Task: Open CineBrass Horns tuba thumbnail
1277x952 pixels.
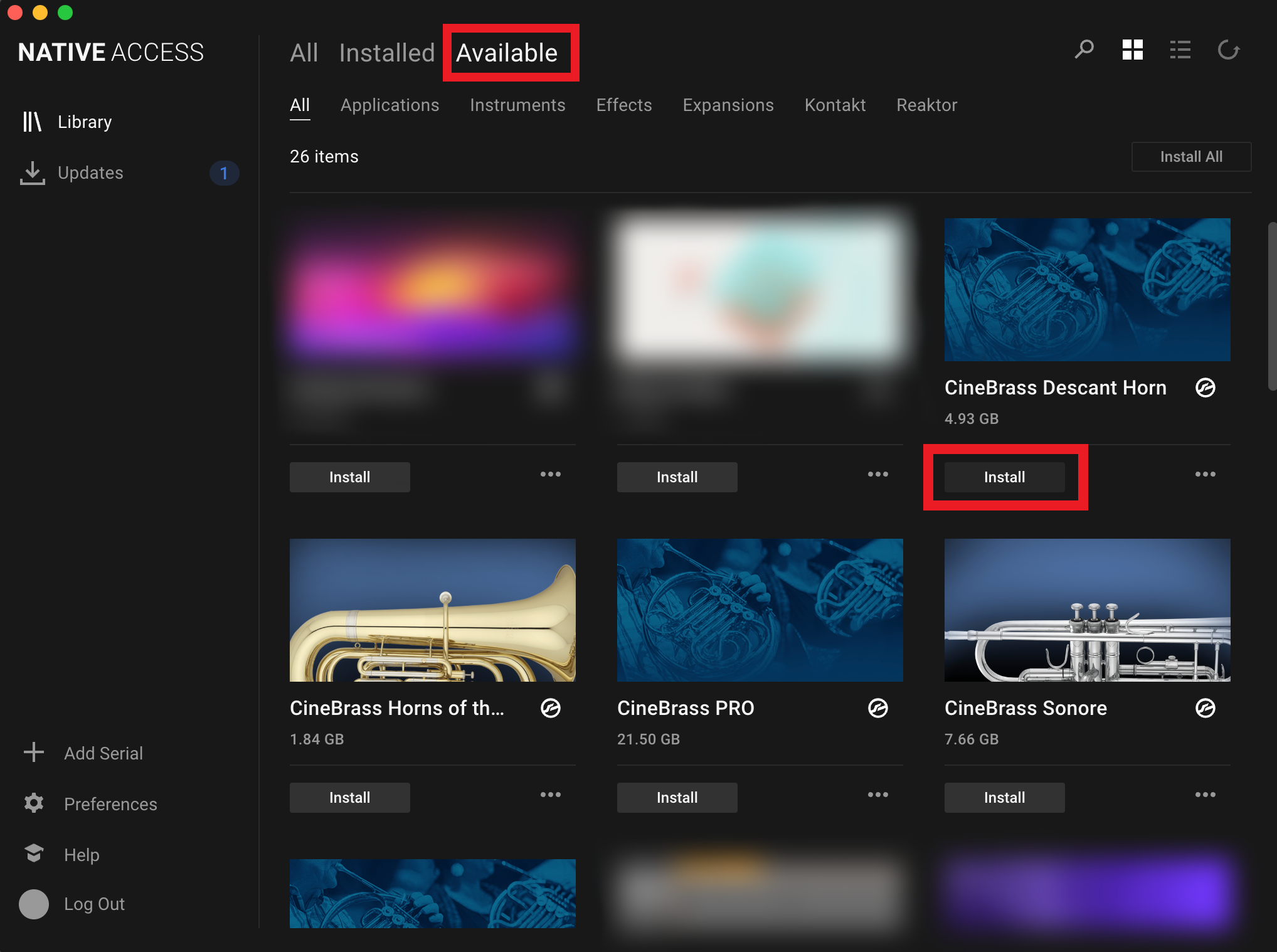Action: coord(432,610)
